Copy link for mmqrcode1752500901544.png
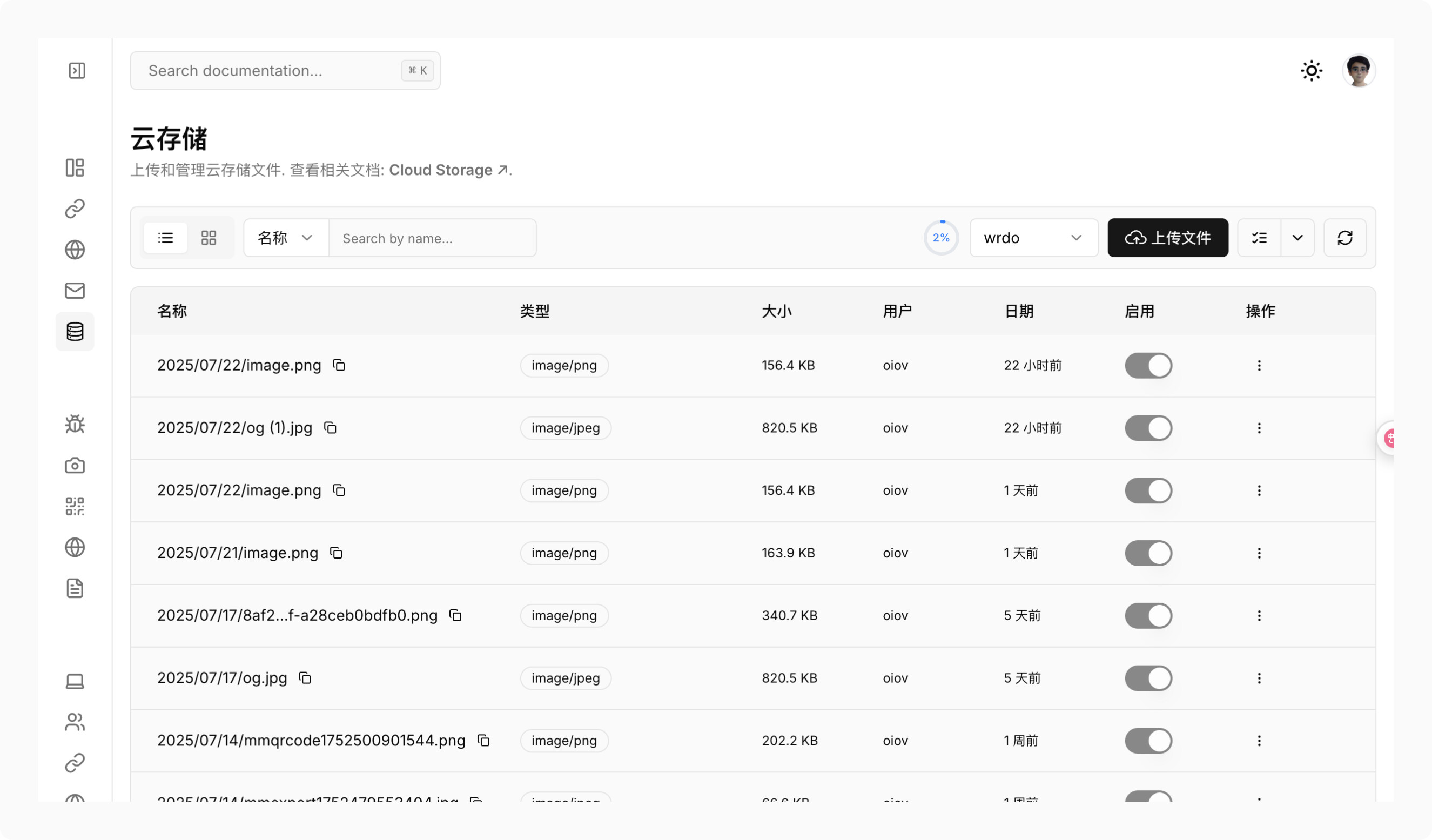Viewport: 1432px width, 840px height. tap(483, 740)
